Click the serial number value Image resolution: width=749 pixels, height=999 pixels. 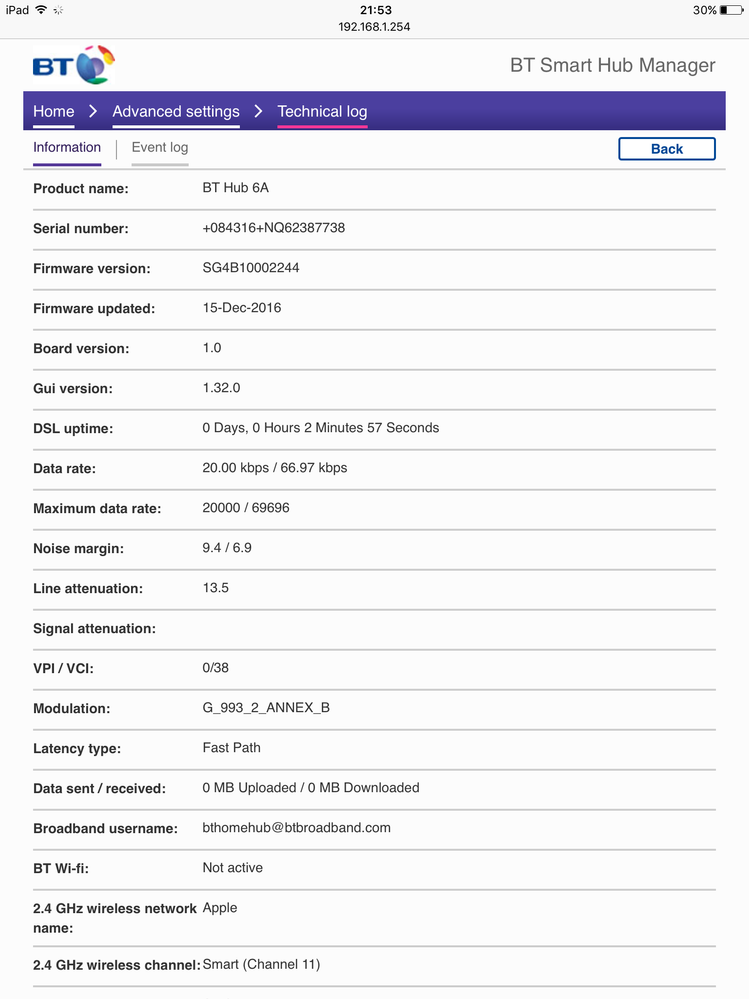click(274, 228)
